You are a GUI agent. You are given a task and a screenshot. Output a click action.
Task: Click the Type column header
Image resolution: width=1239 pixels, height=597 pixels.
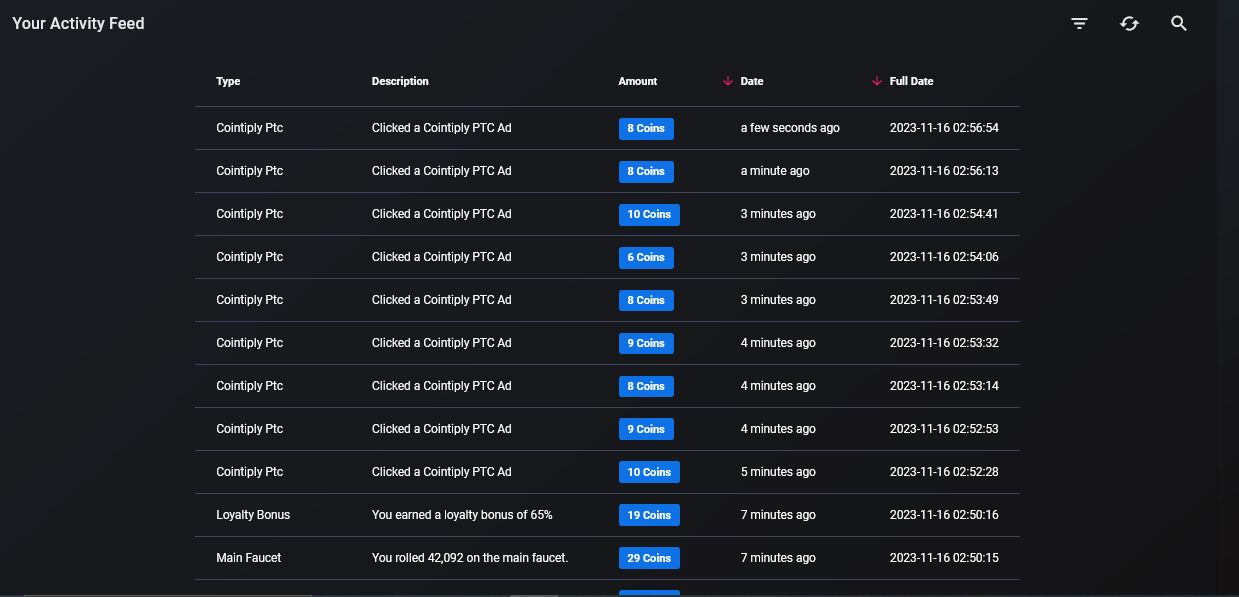click(x=228, y=81)
